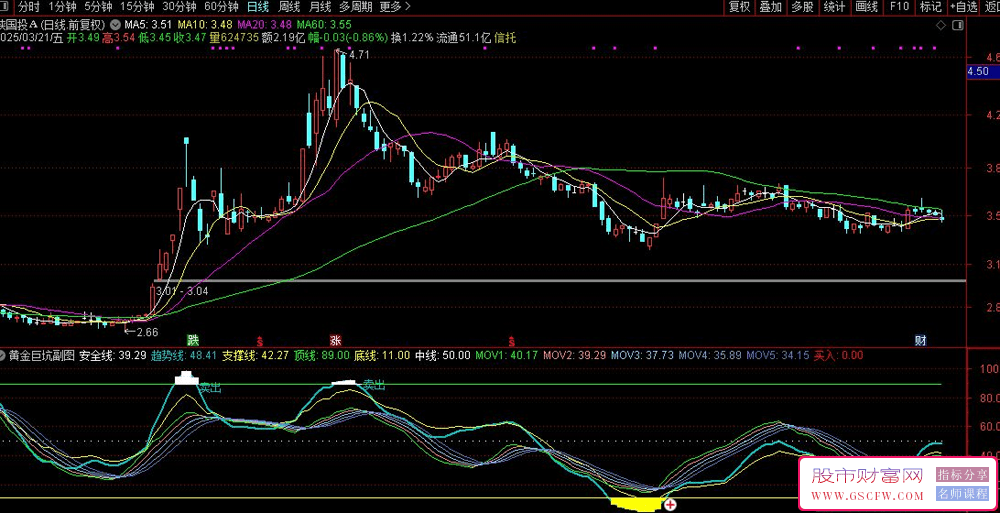
Task: Toggle the side panel layout icon
Action: click(957, 26)
